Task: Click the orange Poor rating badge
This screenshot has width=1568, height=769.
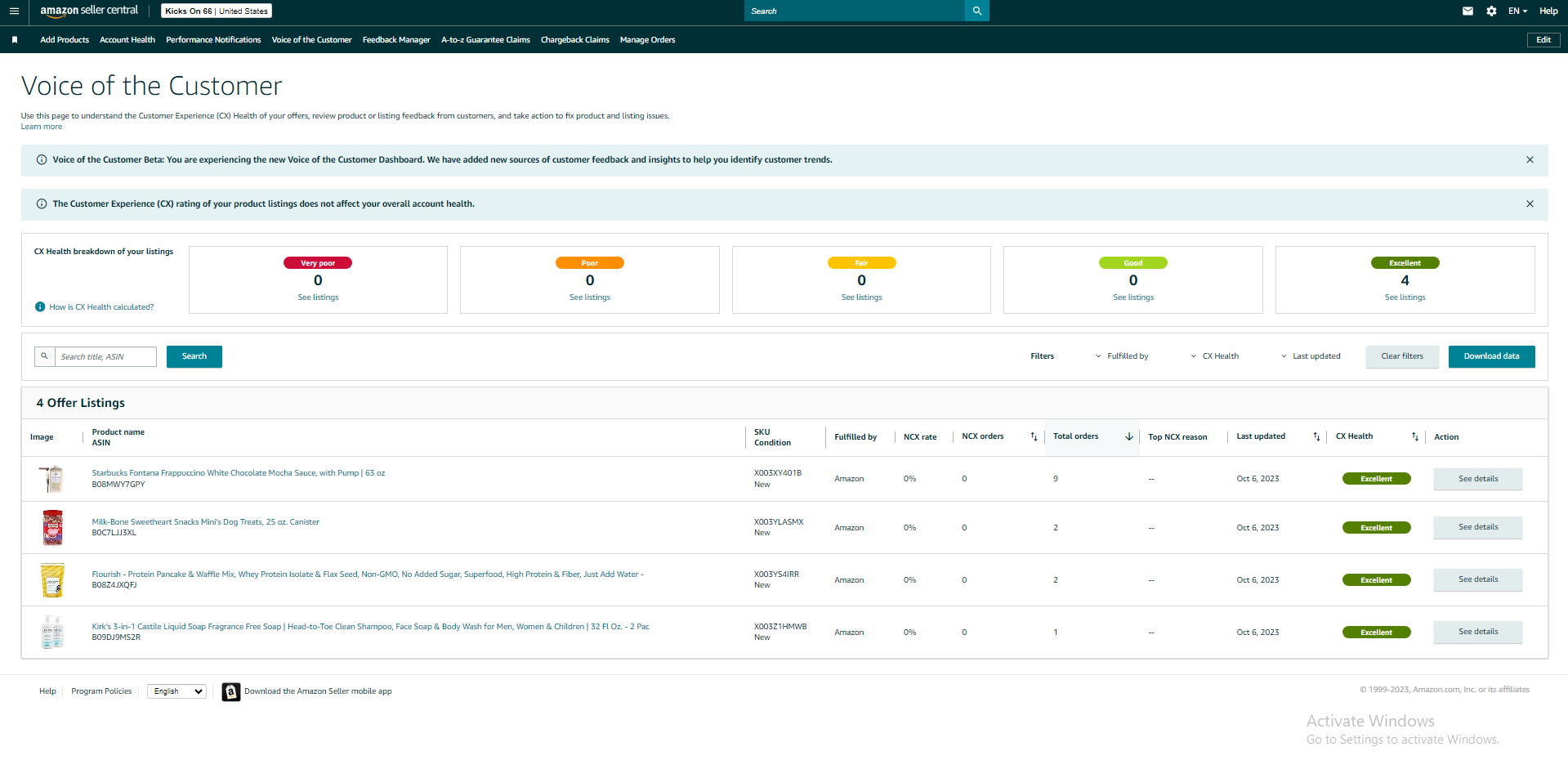Action: coord(590,263)
